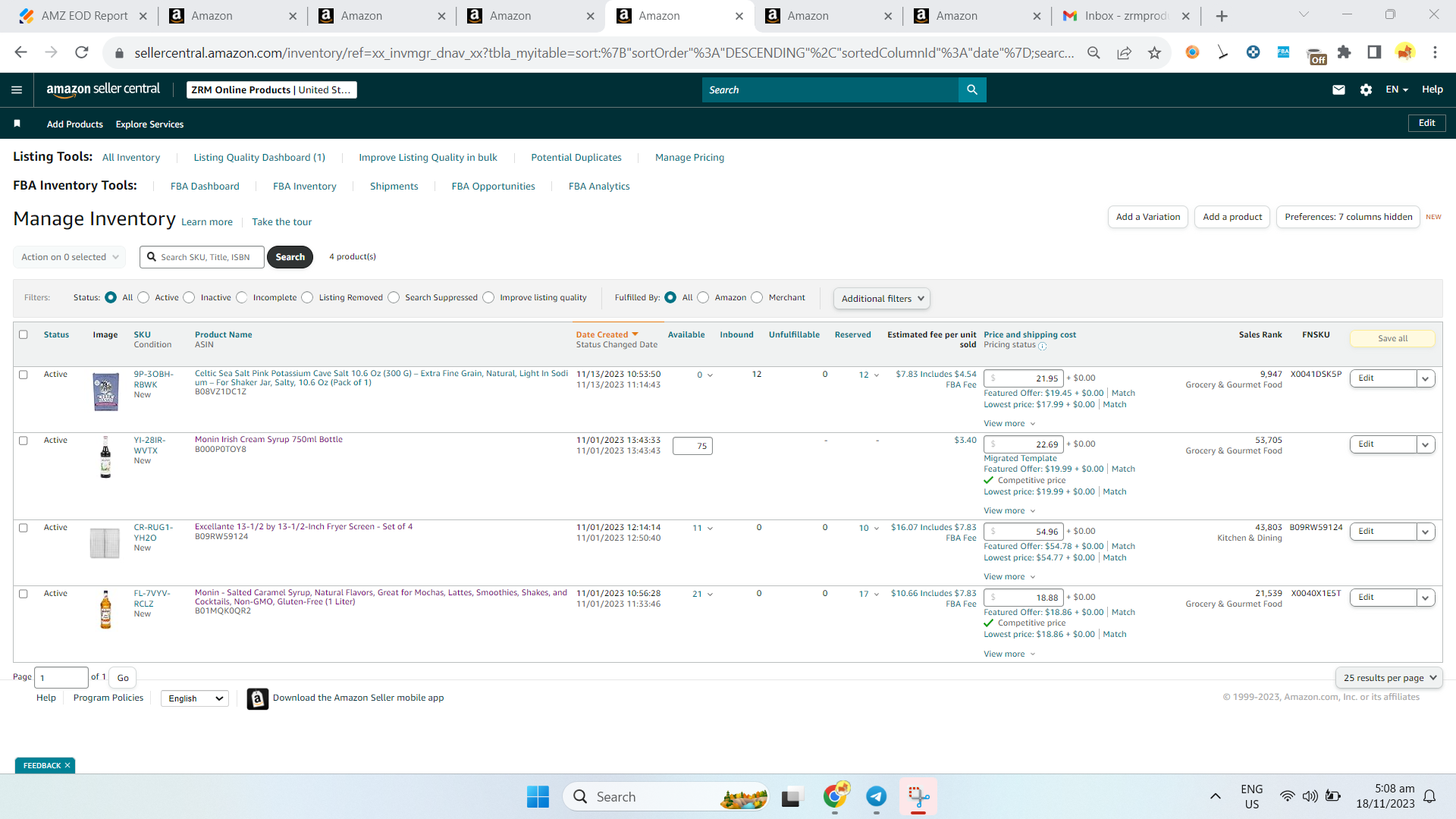Screen dimensions: 1456x819
Task: Click Match beside Featured Offer $54.78
Action: pos(1123,547)
